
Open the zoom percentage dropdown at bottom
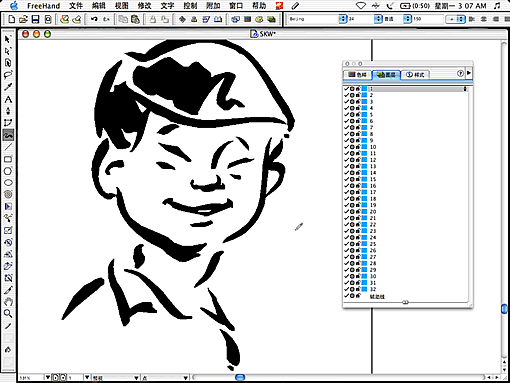(x=48, y=377)
